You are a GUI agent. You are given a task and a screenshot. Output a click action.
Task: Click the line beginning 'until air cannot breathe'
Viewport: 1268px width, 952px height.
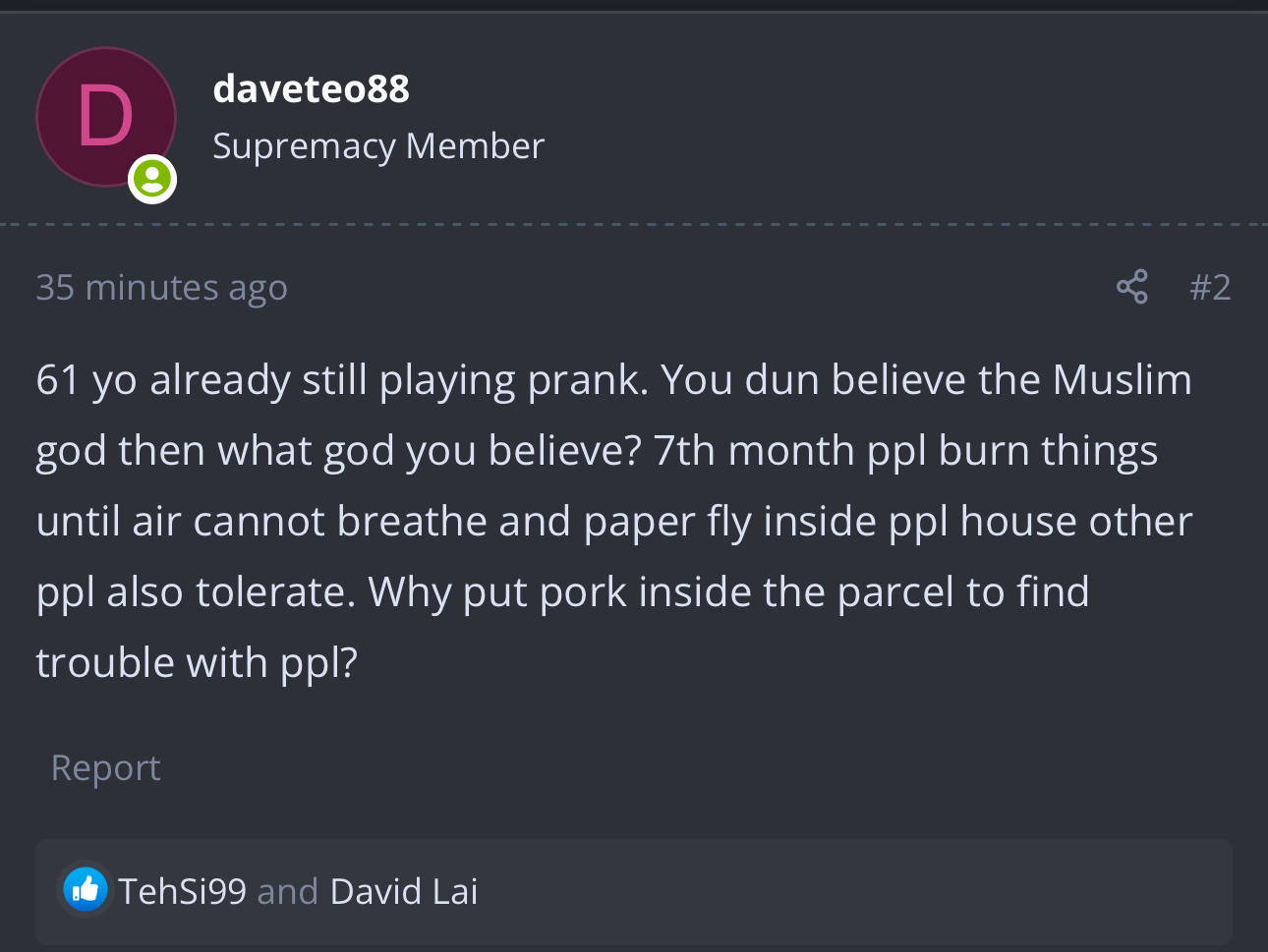pyautogui.click(x=614, y=522)
